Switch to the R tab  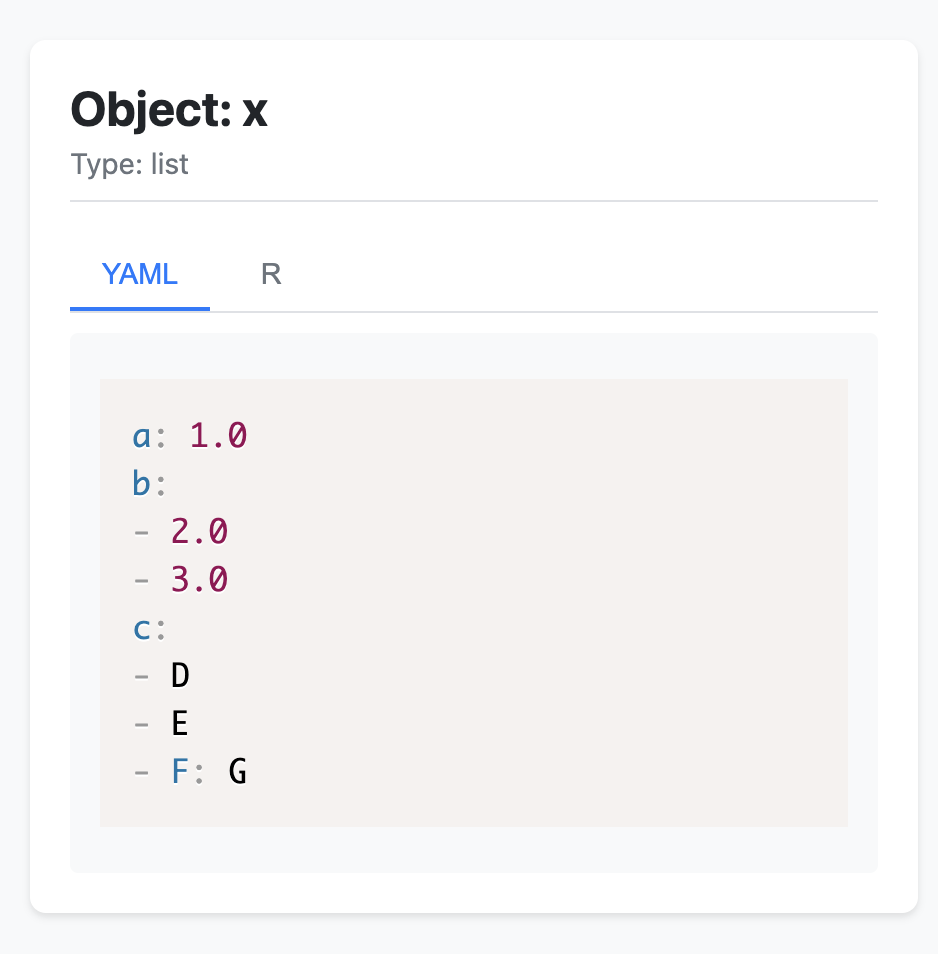pyautogui.click(x=270, y=274)
